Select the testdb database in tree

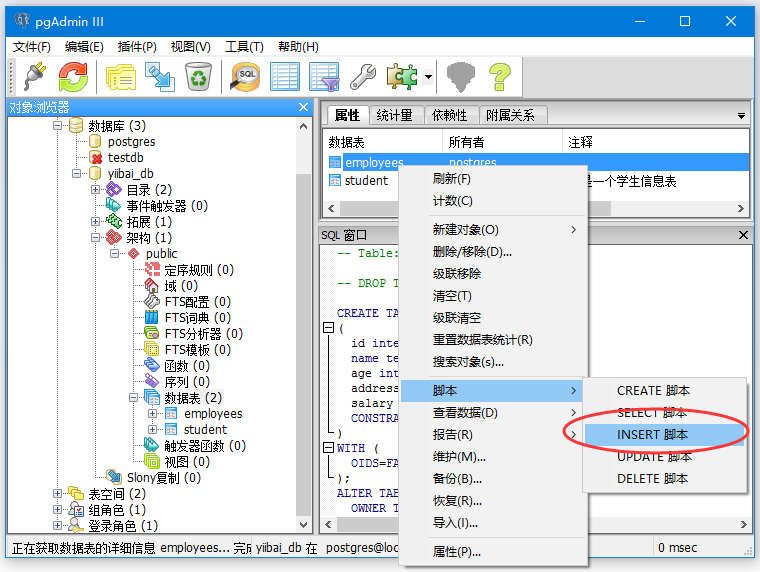coord(125,158)
